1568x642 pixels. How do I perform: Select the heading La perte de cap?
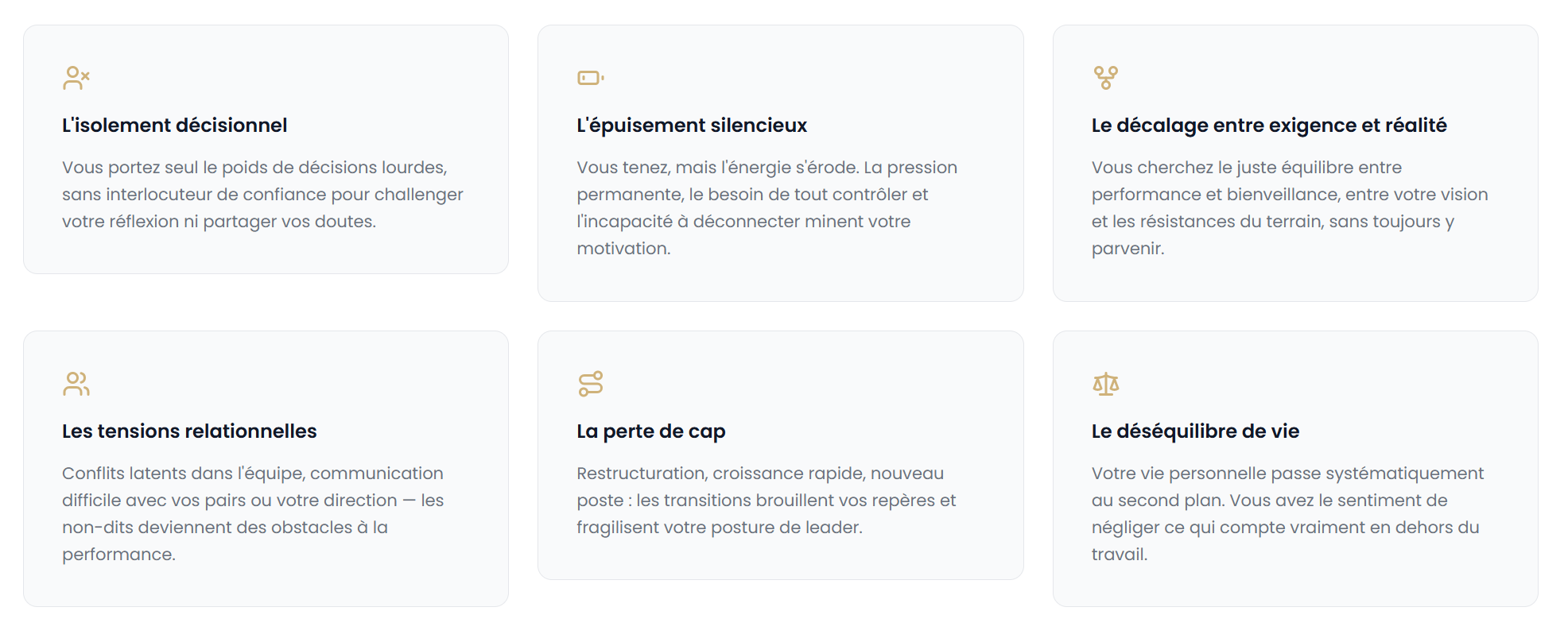click(650, 431)
